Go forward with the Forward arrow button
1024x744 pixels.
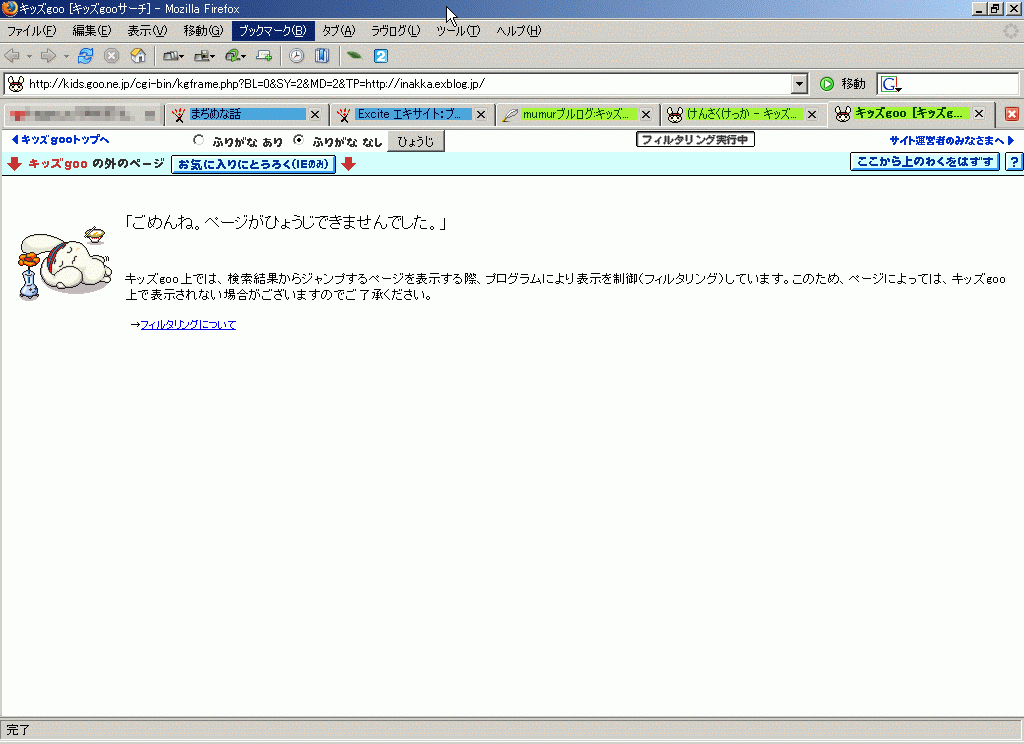tap(48, 56)
